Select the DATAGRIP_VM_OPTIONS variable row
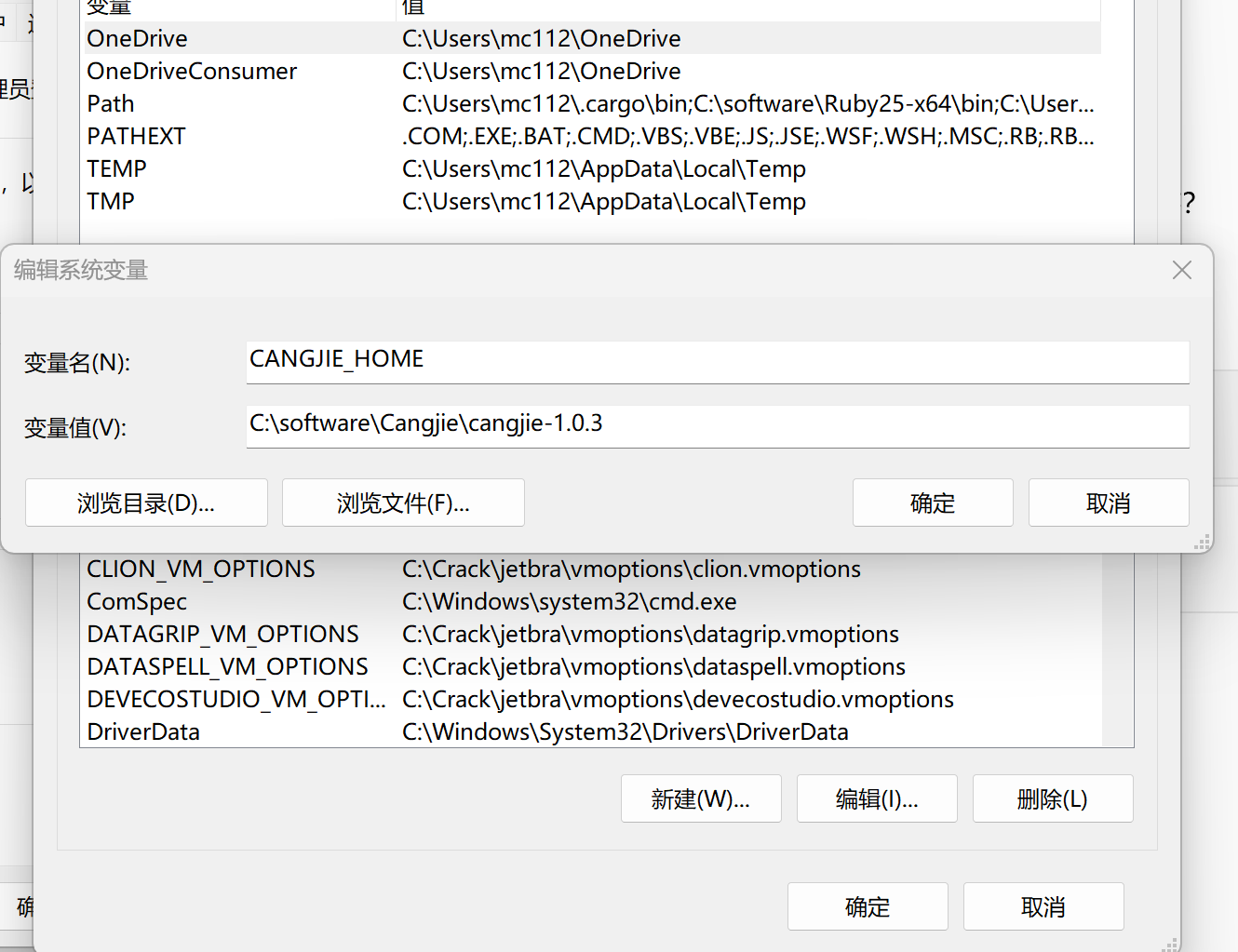Screen dimensions: 1238x952 [591, 634]
